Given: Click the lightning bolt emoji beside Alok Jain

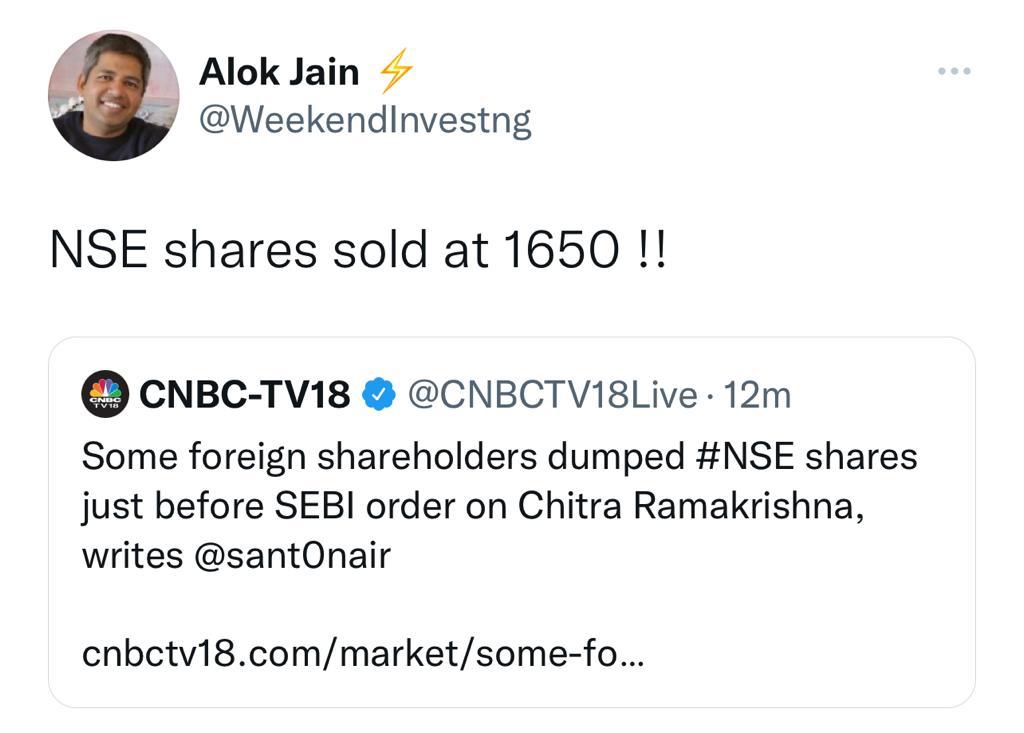Looking at the screenshot, I should (395, 72).
